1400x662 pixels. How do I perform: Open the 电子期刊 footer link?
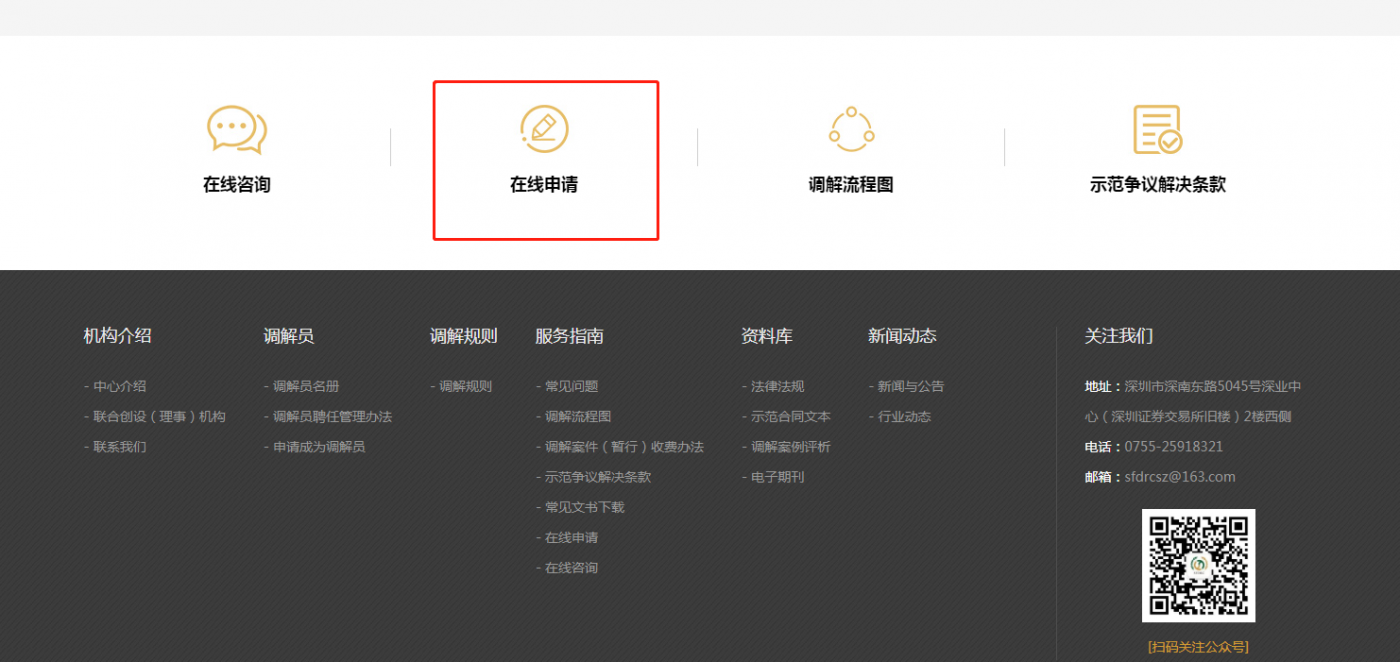(773, 477)
